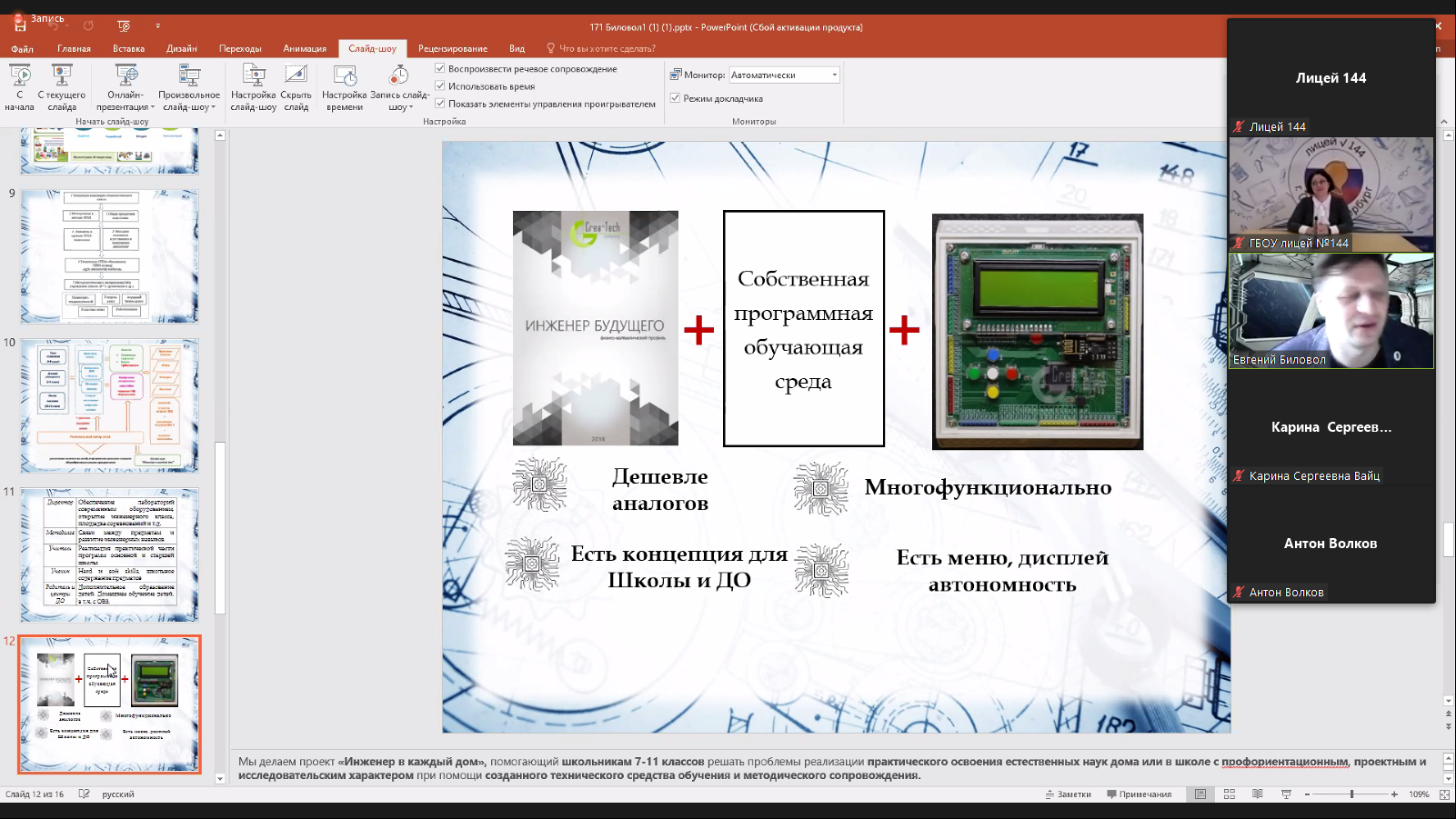Disable Presenter View checkbox
Screen dimensions: 1456x819
click(x=676, y=98)
